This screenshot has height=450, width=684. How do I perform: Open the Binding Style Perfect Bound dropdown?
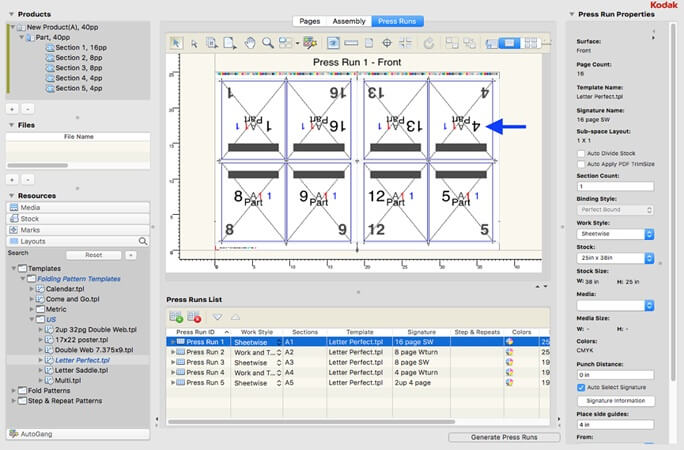615,210
